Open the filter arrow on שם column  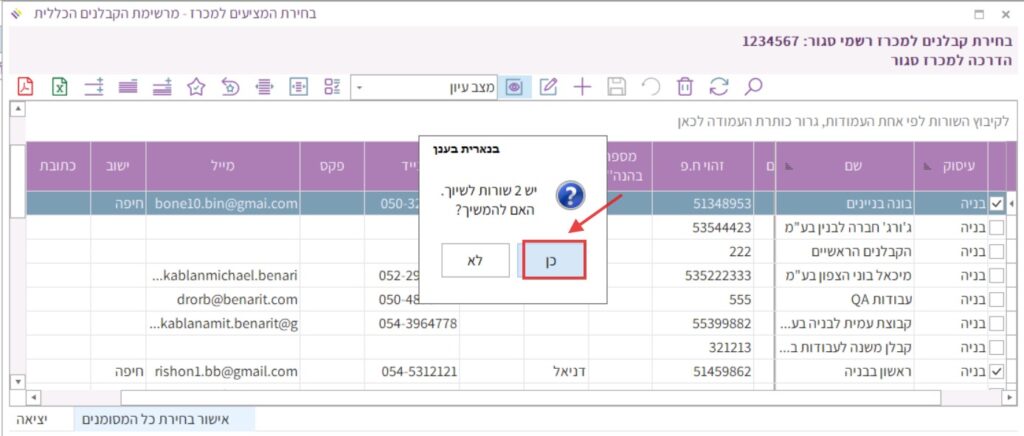783,163
